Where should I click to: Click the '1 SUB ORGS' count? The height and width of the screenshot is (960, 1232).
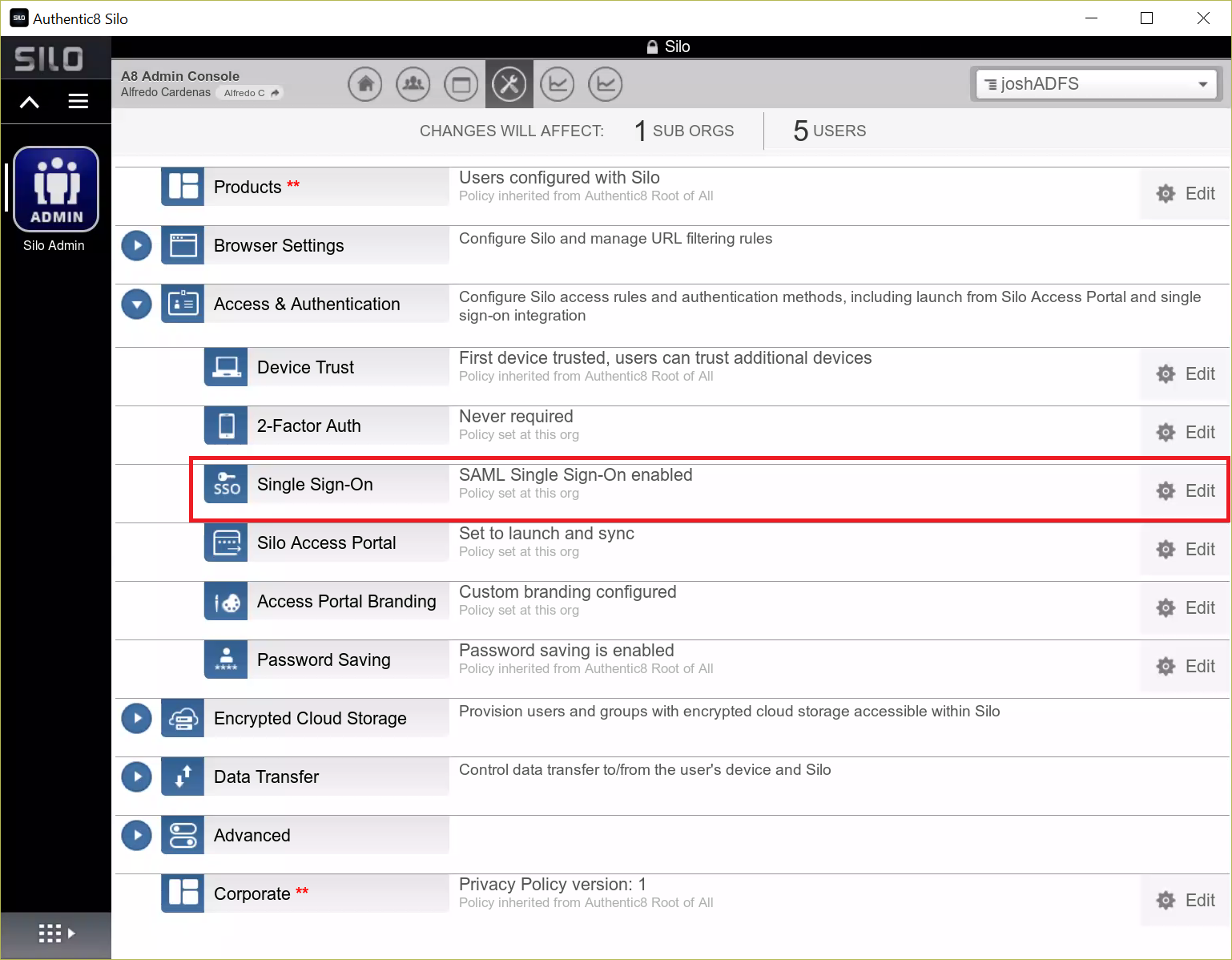(x=683, y=131)
